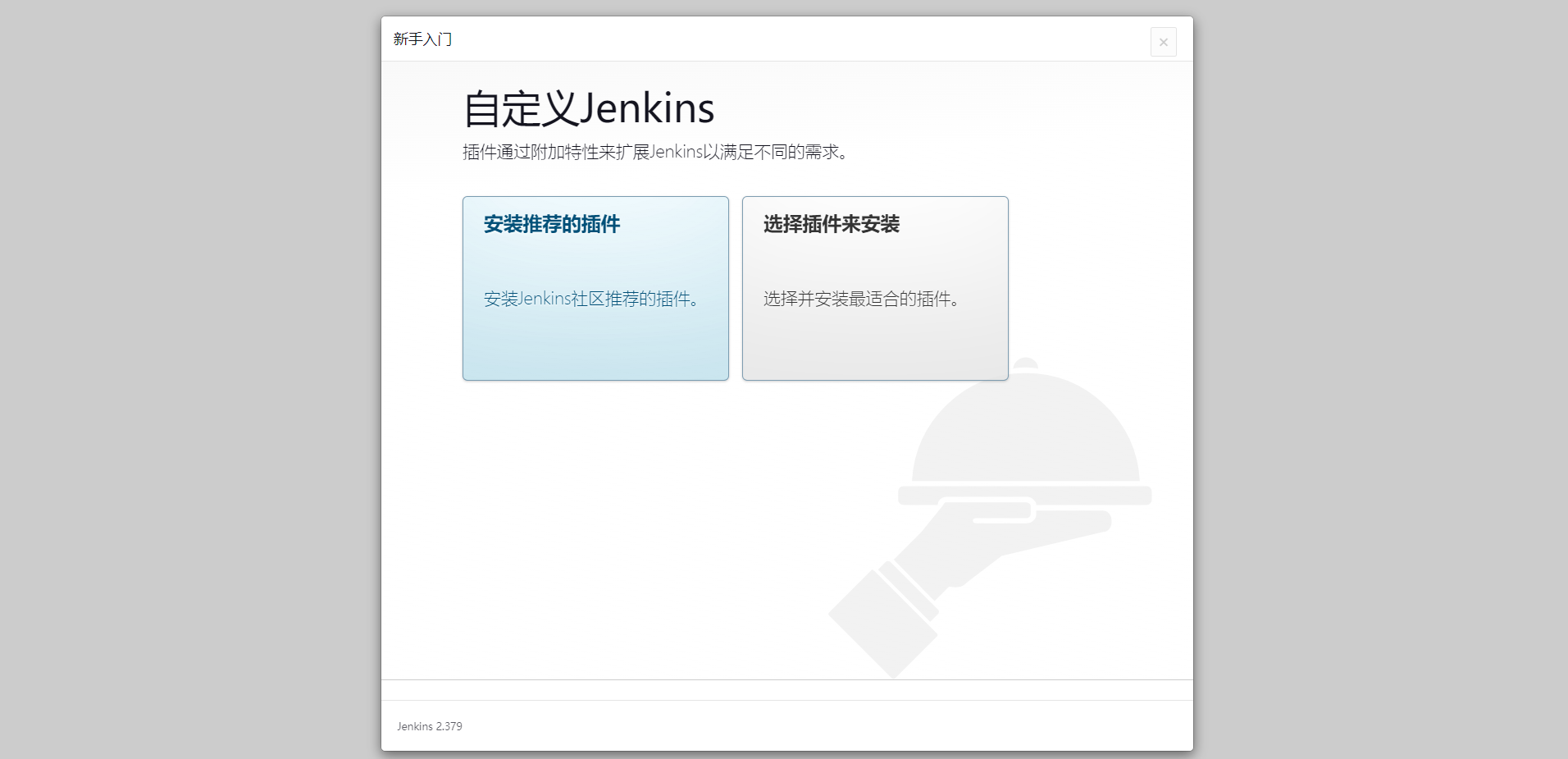
Task: Click the 自定义Jenkins heading text
Action: (x=589, y=109)
